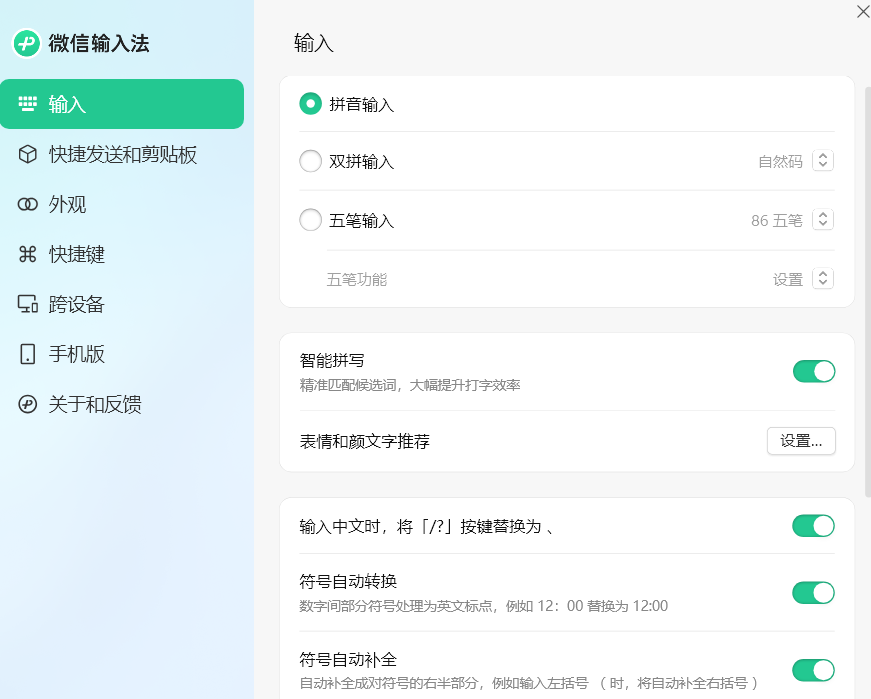This screenshot has height=699, width=871.
Task: Open the 自然码 double-pinyin scheme dropdown
Action: pyautogui.click(x=823, y=161)
